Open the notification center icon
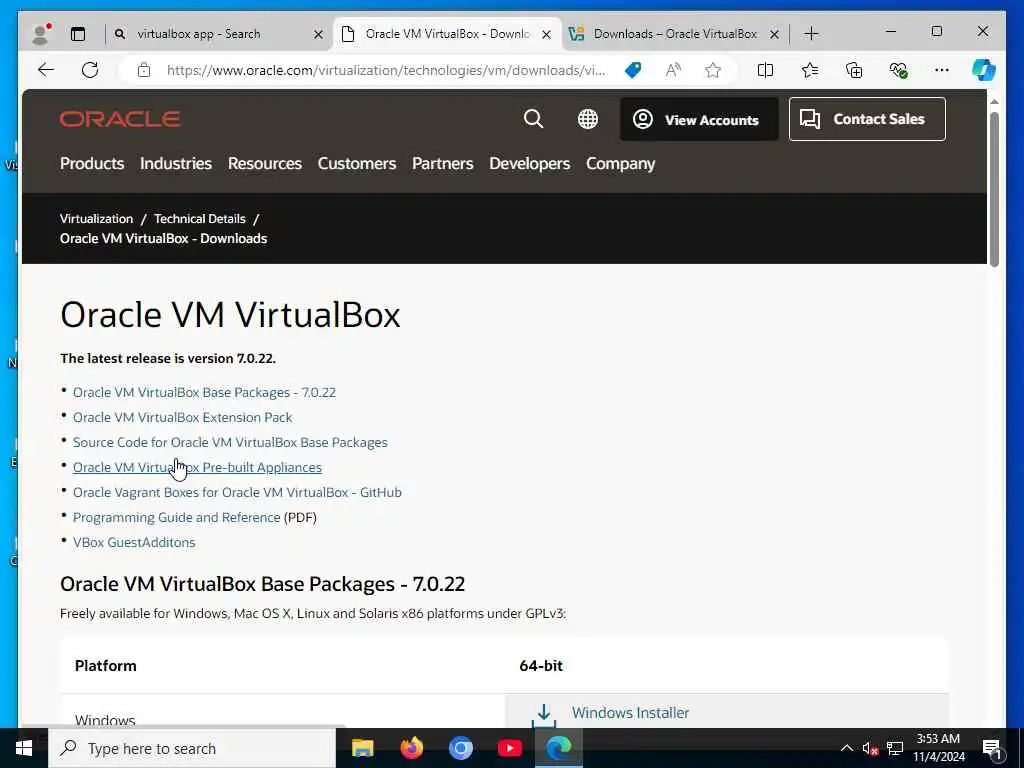This screenshot has height=768, width=1024. pos(992,749)
